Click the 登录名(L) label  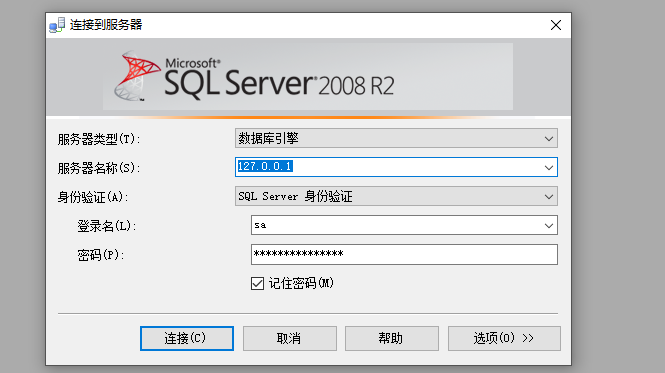click(x=106, y=226)
